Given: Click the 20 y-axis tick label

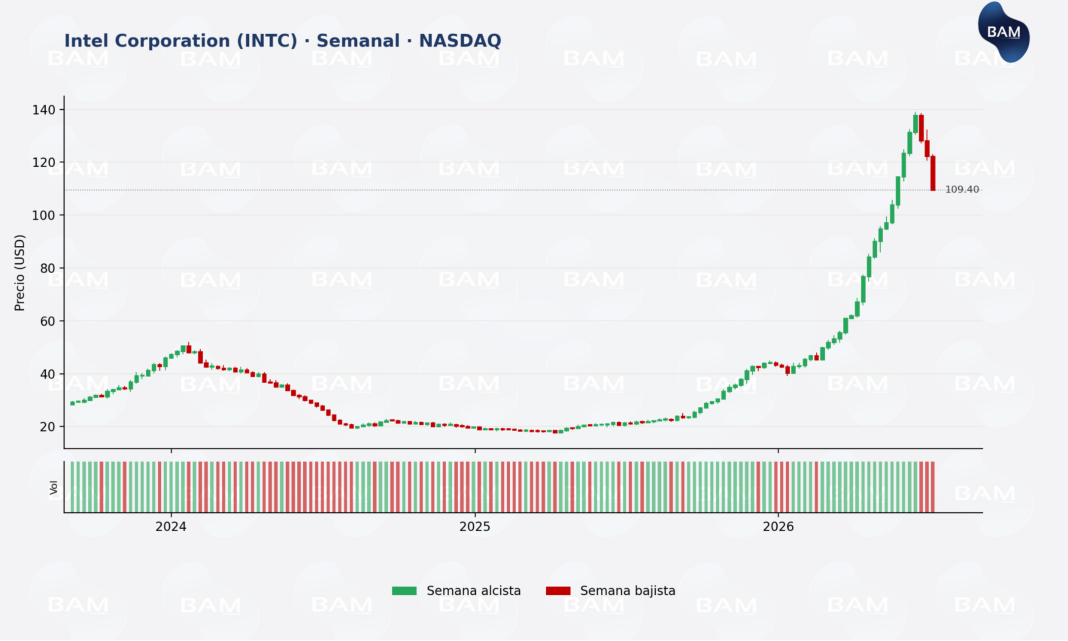Looking at the screenshot, I should click(48, 426).
